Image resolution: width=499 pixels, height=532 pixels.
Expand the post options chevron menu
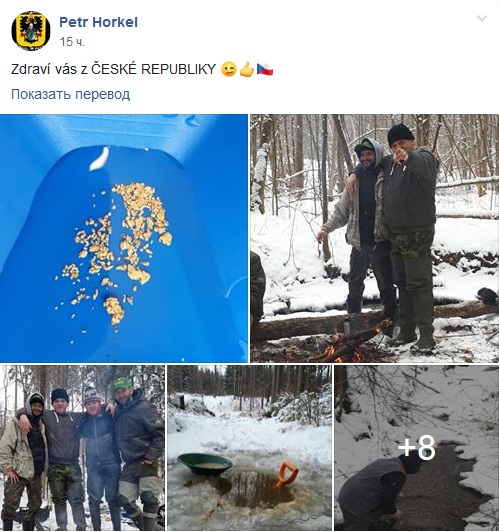coord(482,18)
